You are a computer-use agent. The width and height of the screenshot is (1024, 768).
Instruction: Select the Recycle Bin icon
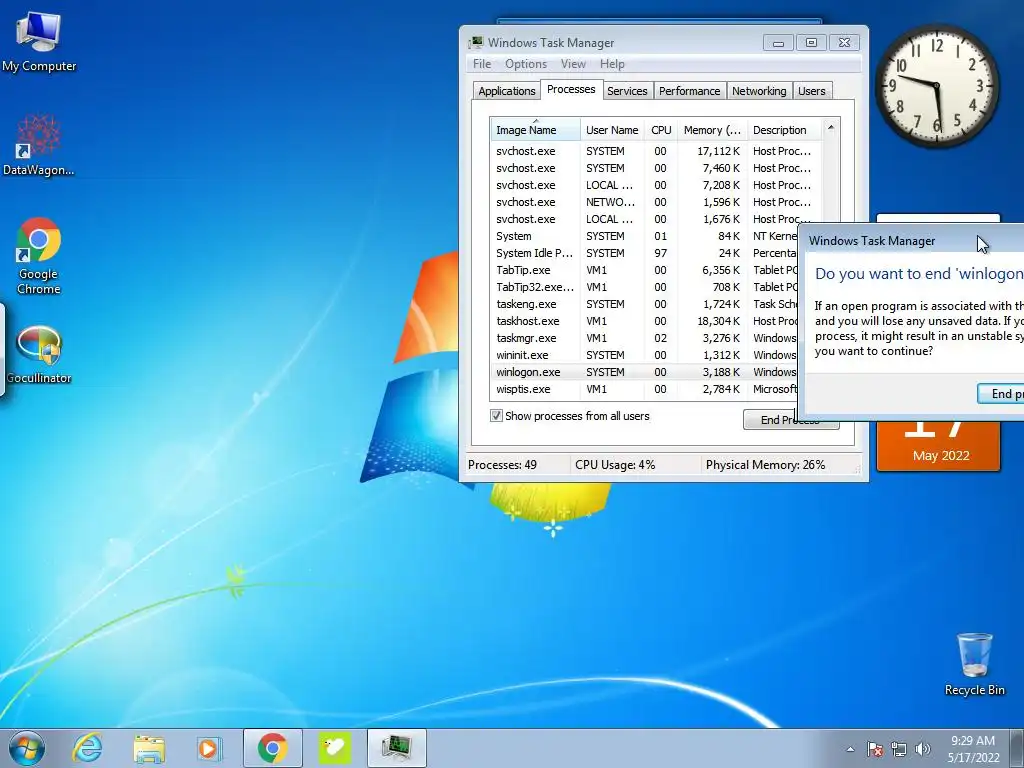(x=974, y=664)
